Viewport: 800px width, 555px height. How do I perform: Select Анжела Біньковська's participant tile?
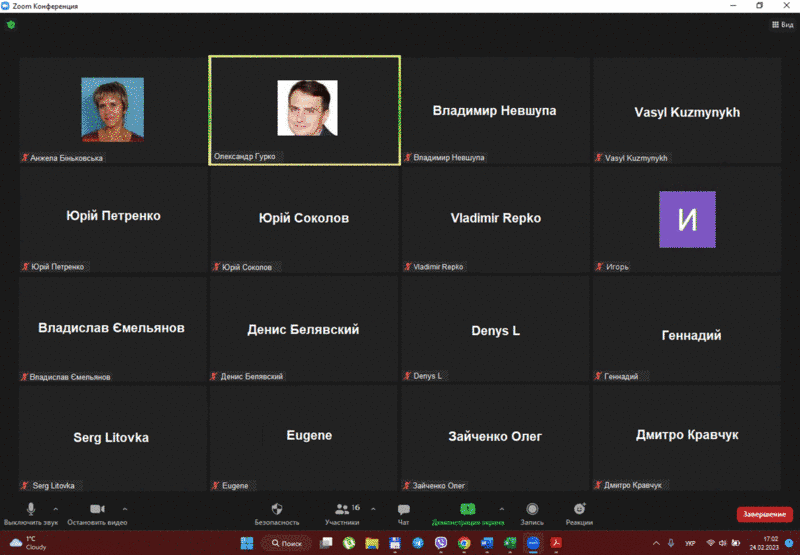(112, 110)
